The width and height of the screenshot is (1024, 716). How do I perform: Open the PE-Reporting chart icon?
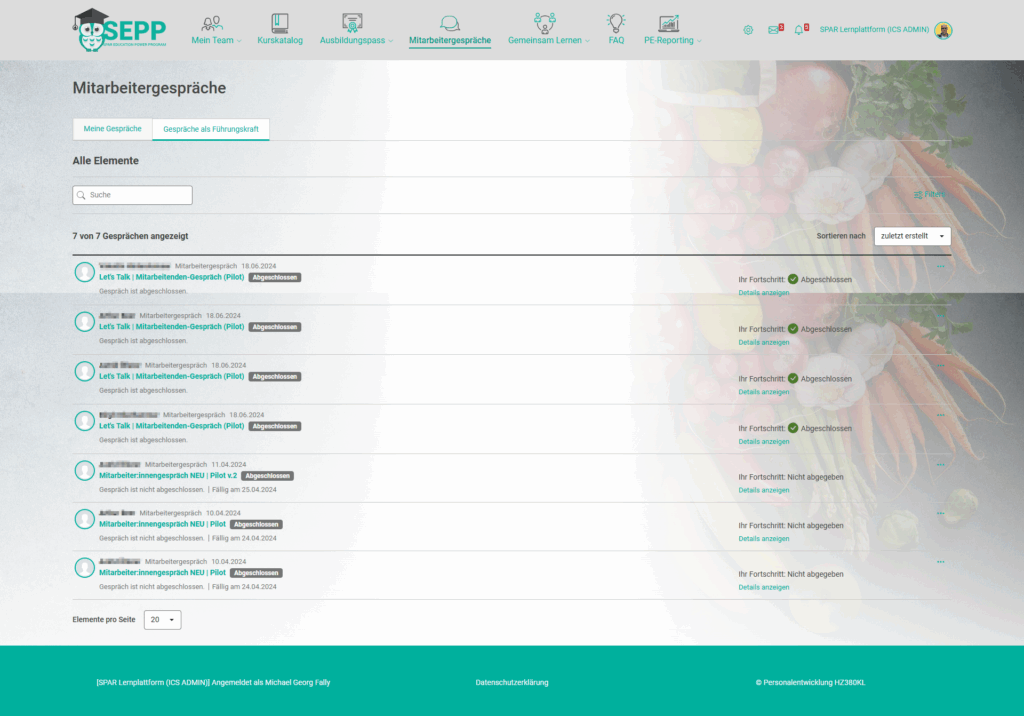click(671, 22)
